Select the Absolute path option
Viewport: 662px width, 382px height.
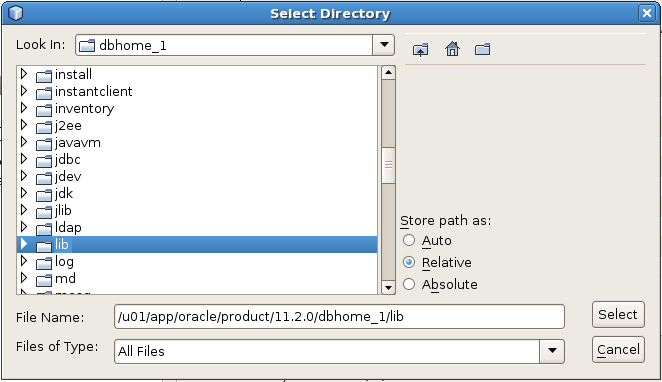tap(409, 284)
